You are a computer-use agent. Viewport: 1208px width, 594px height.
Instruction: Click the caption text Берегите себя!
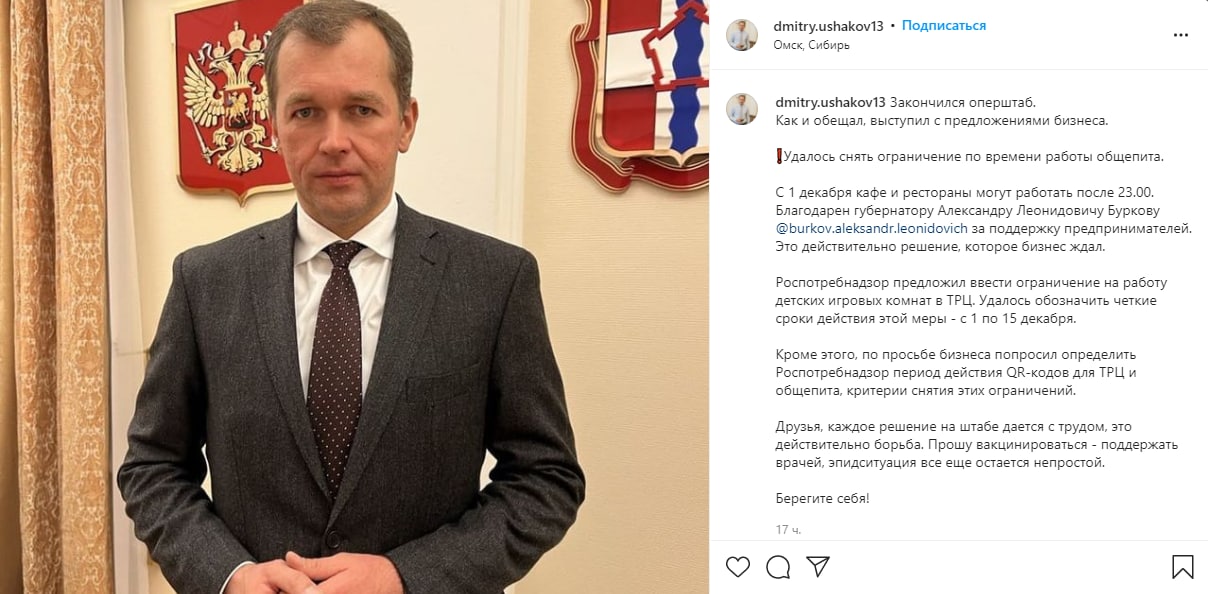(x=823, y=498)
